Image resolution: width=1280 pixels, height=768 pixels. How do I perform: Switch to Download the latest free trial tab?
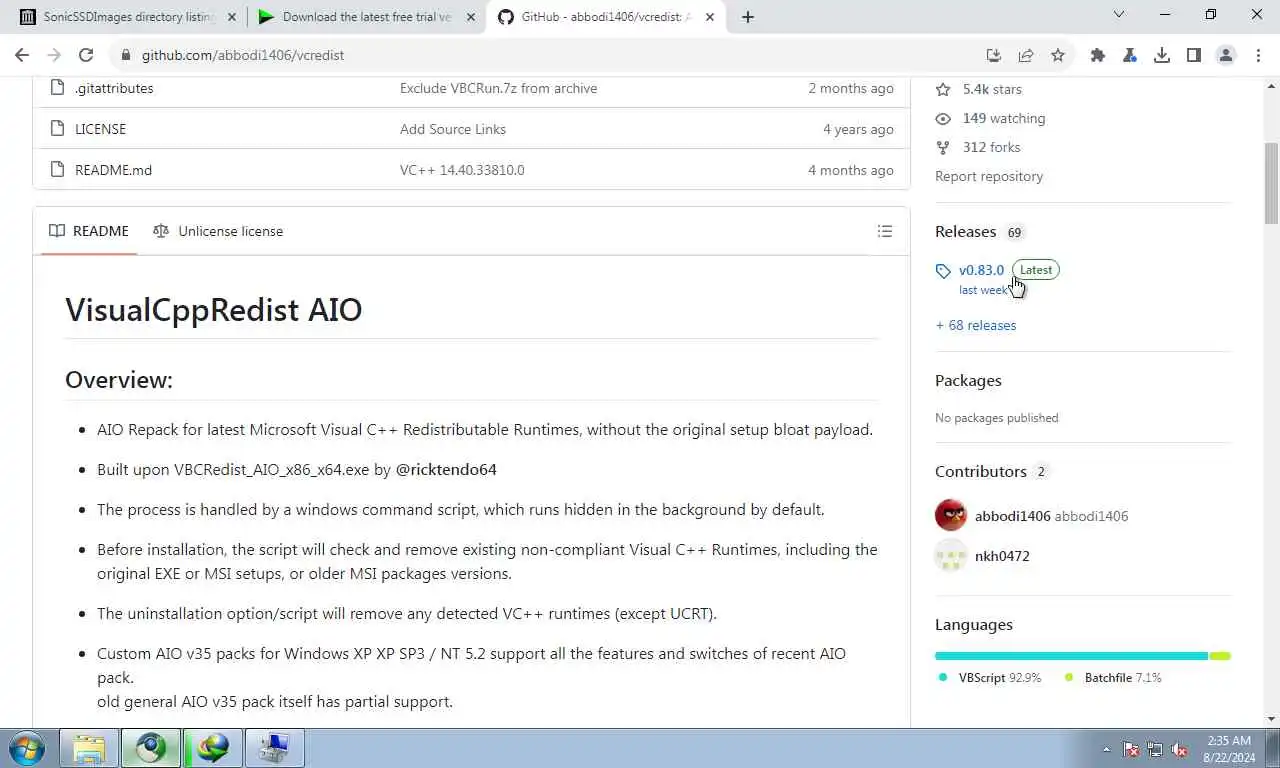coord(367,17)
